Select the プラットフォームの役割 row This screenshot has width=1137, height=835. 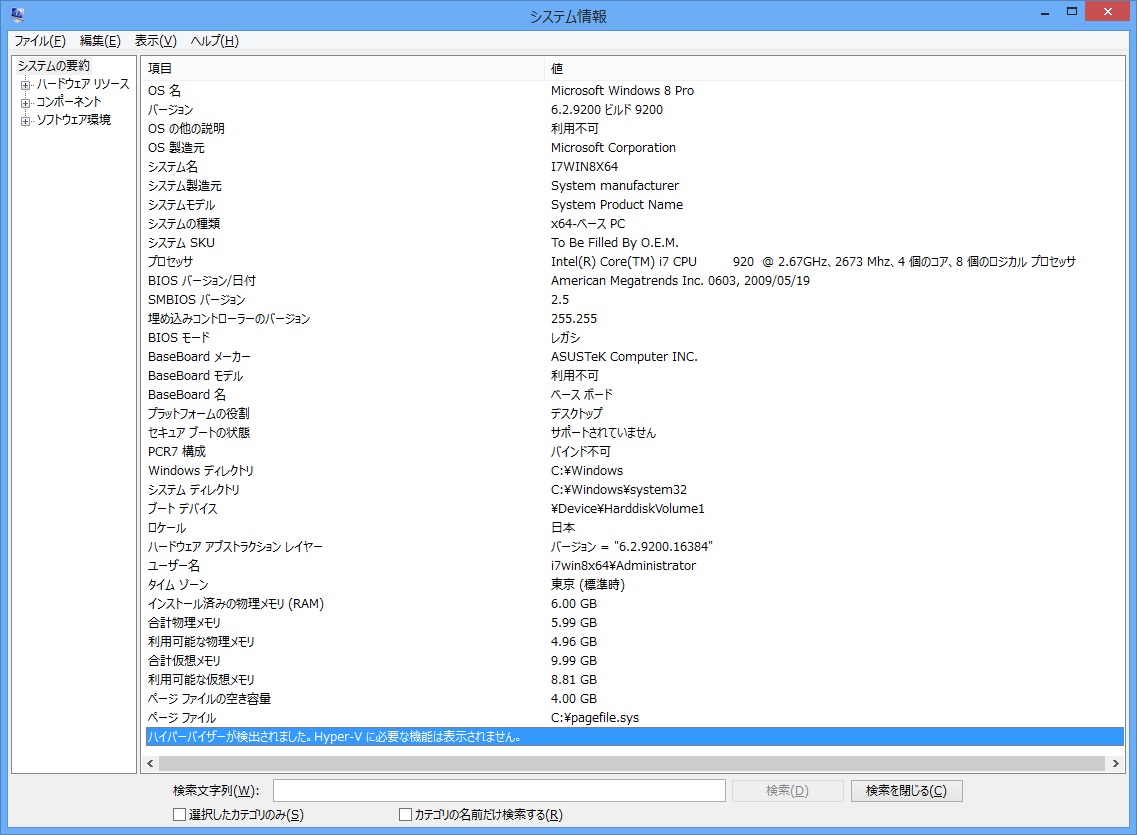pos(634,414)
